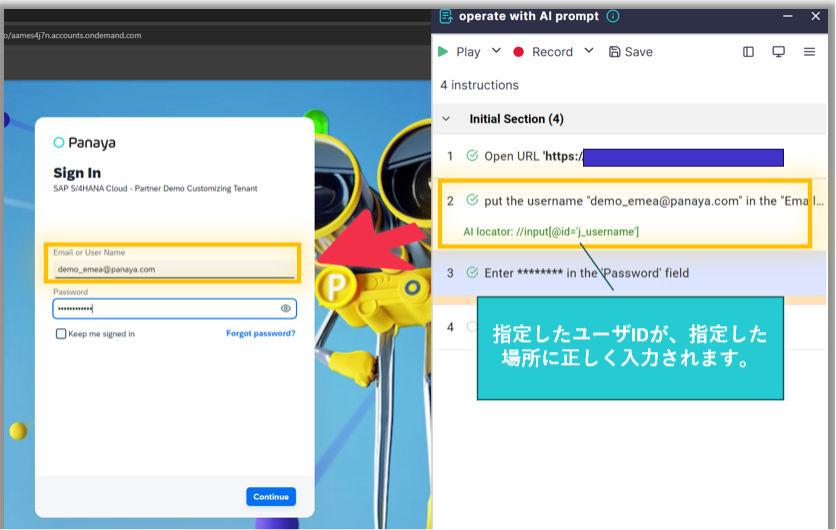Open the Record options dropdown arrow
The image size is (836, 530).
589,51
